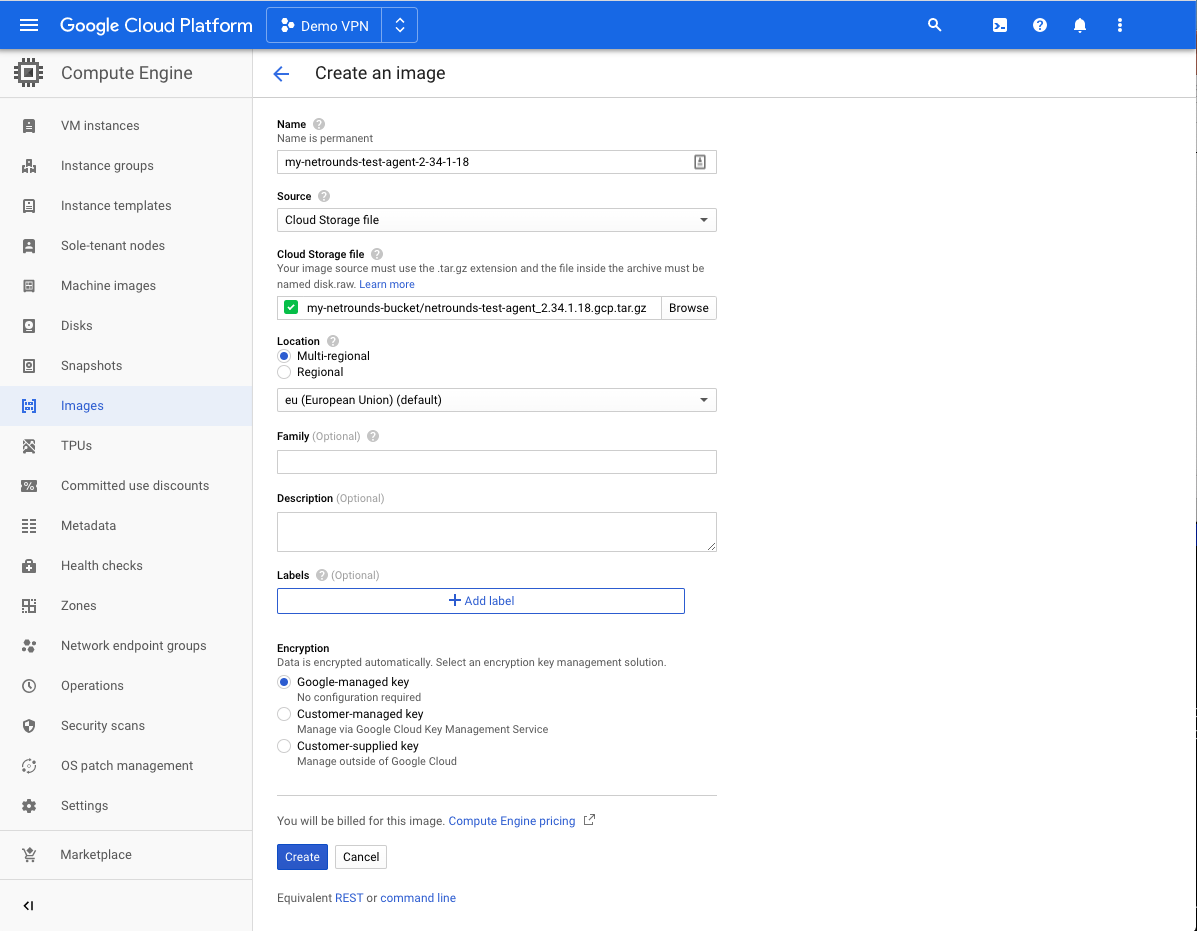The width and height of the screenshot is (1197, 931).
Task: Navigate to OS patch management
Action: click(126, 765)
